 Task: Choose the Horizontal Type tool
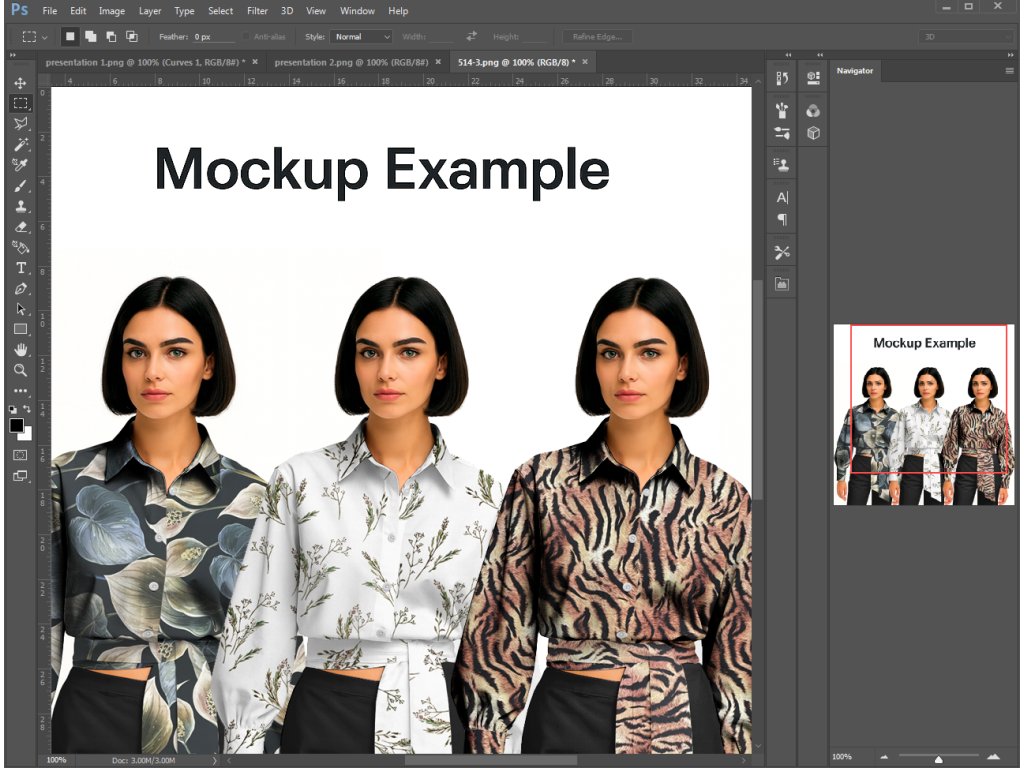tap(20, 268)
